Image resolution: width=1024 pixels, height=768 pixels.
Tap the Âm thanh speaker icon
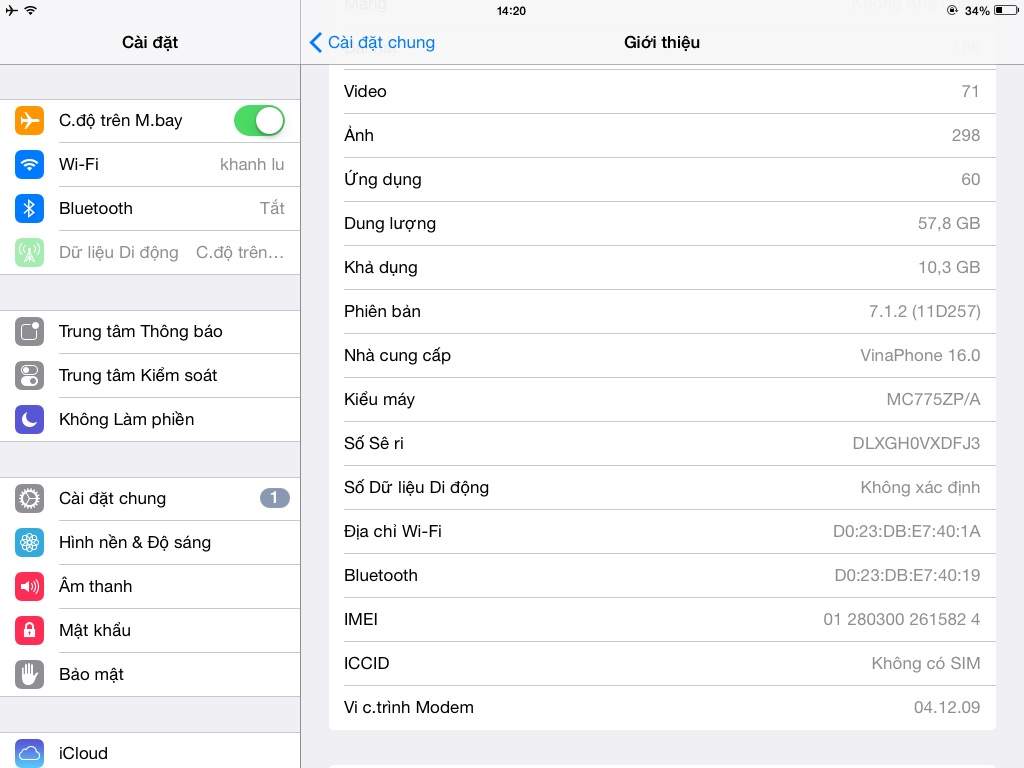coord(29,587)
